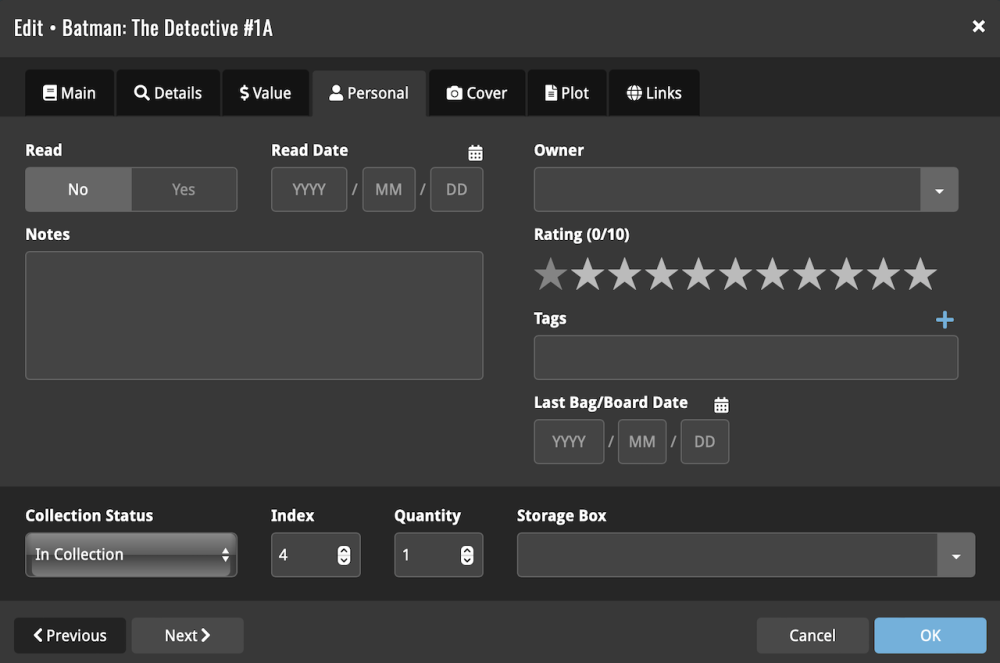Open the Storage Box dropdown arrow
The width and height of the screenshot is (1000, 663).
click(x=956, y=555)
